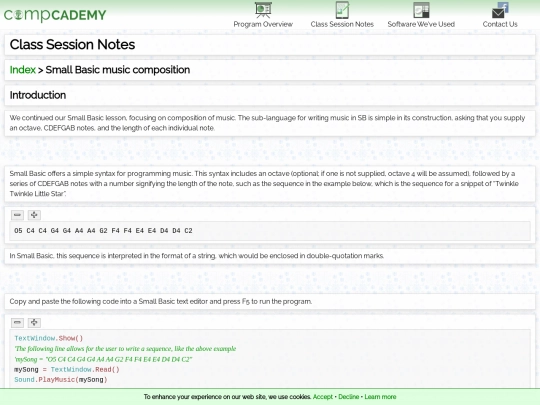The width and height of the screenshot is (540, 405).
Task: Click the CompCademy logo
Action: (x=55, y=15)
